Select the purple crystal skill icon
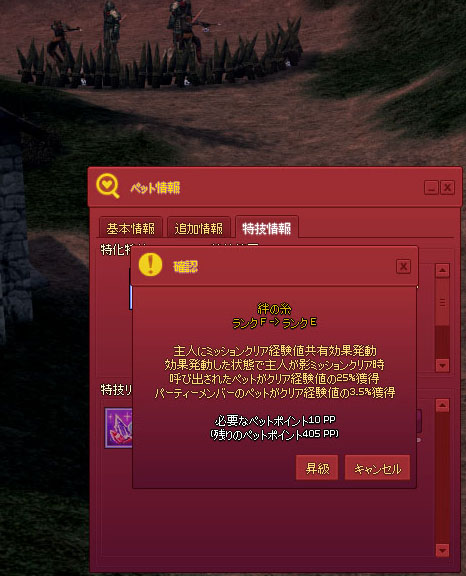The height and width of the screenshot is (576, 466). coord(118,428)
